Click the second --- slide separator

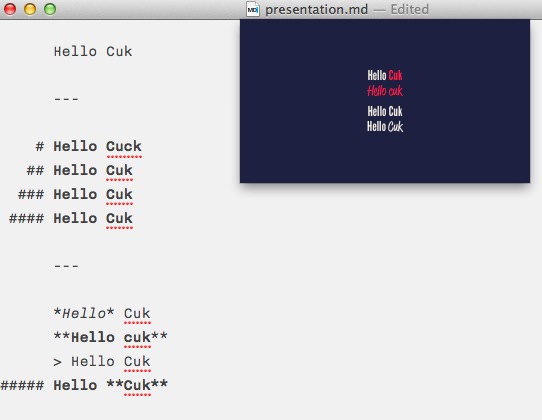click(66, 266)
